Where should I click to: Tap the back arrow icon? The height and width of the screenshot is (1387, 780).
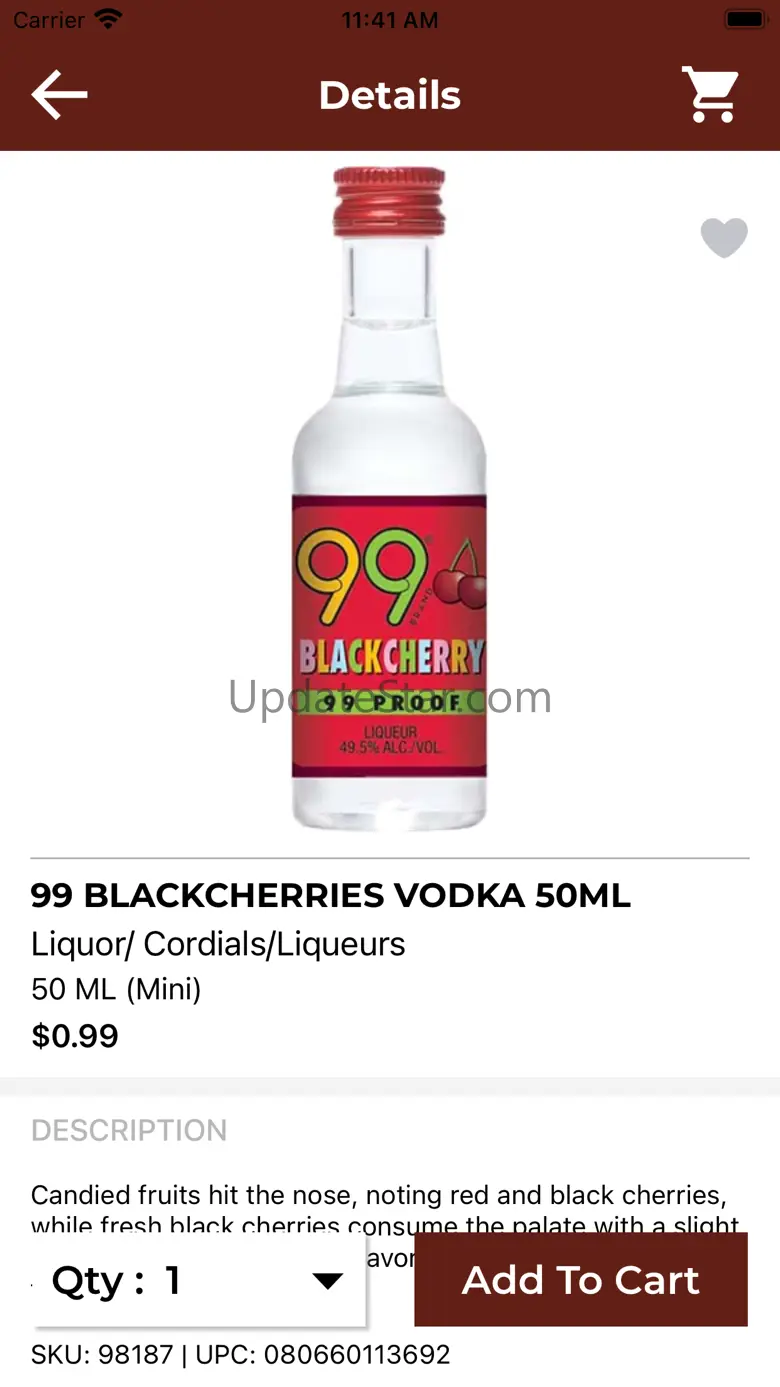[59, 95]
